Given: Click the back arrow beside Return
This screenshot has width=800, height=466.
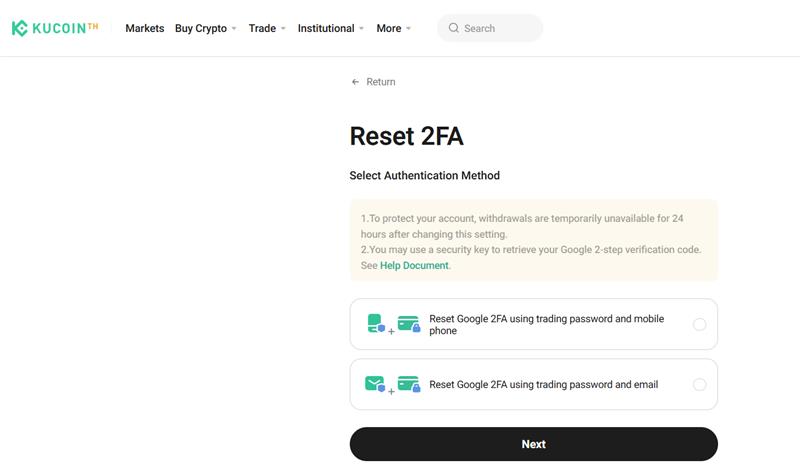Looking at the screenshot, I should coord(355,82).
